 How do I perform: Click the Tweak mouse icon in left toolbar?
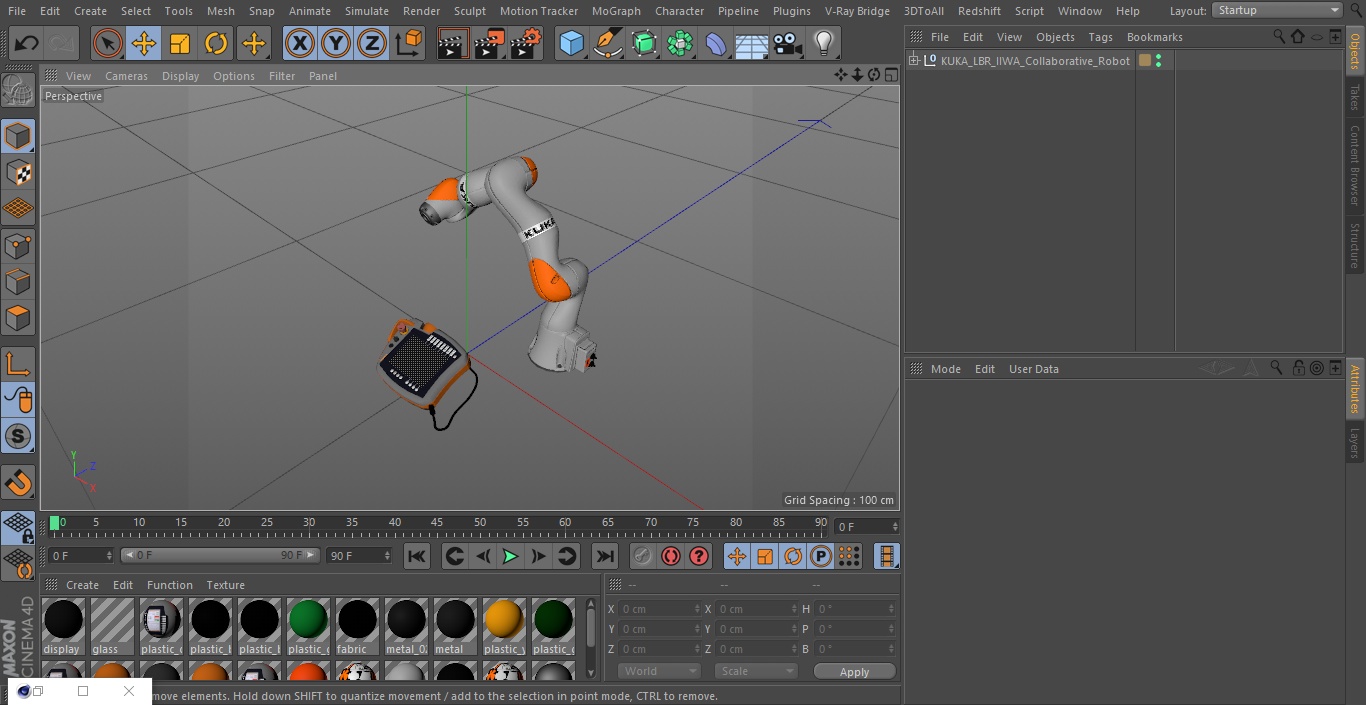[x=18, y=400]
